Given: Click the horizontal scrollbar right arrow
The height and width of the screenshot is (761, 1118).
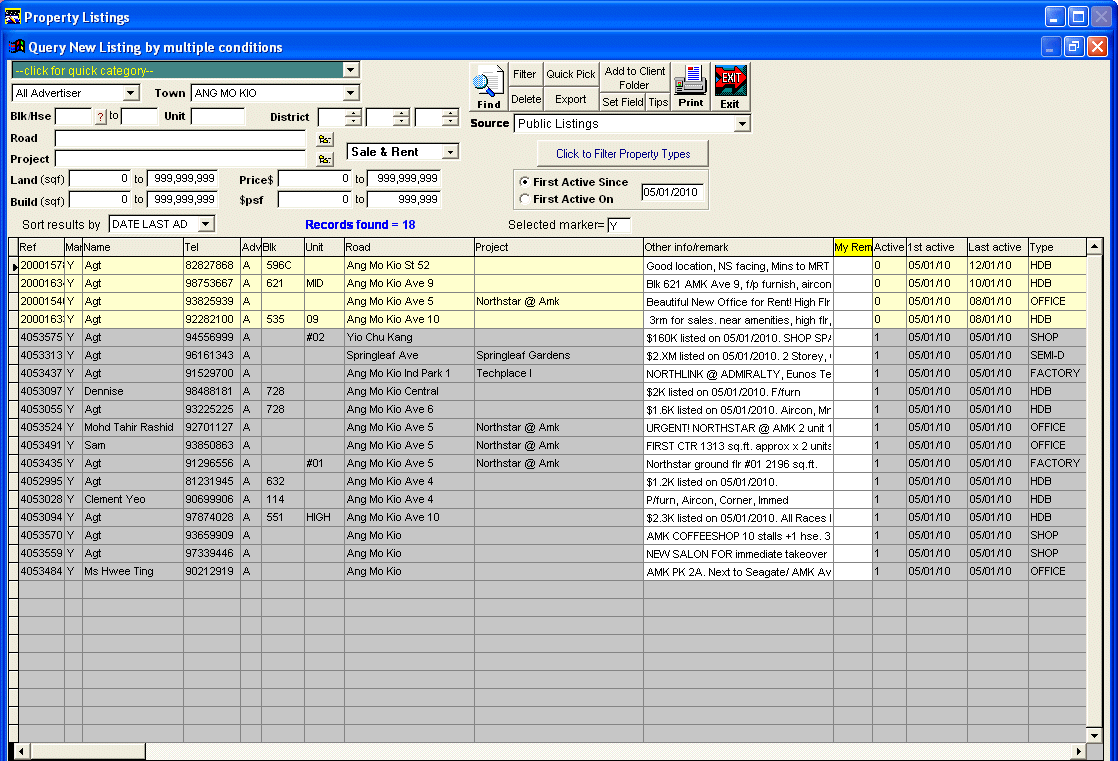Looking at the screenshot, I should click(x=1078, y=751).
